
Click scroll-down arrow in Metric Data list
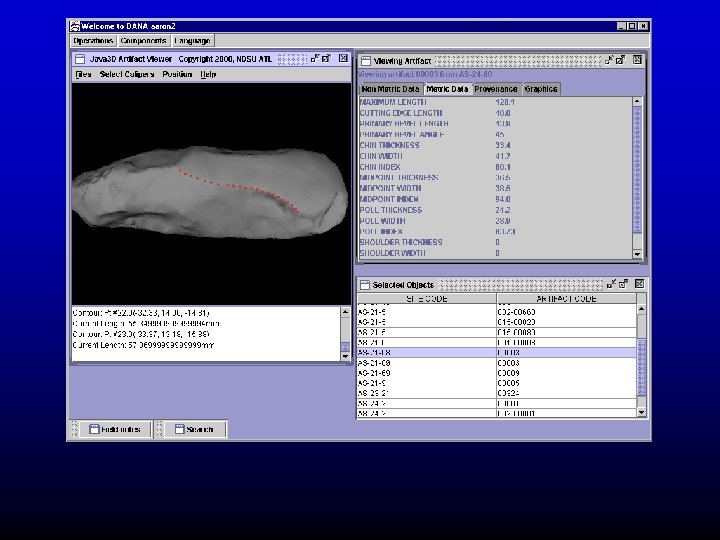[x=638, y=254]
